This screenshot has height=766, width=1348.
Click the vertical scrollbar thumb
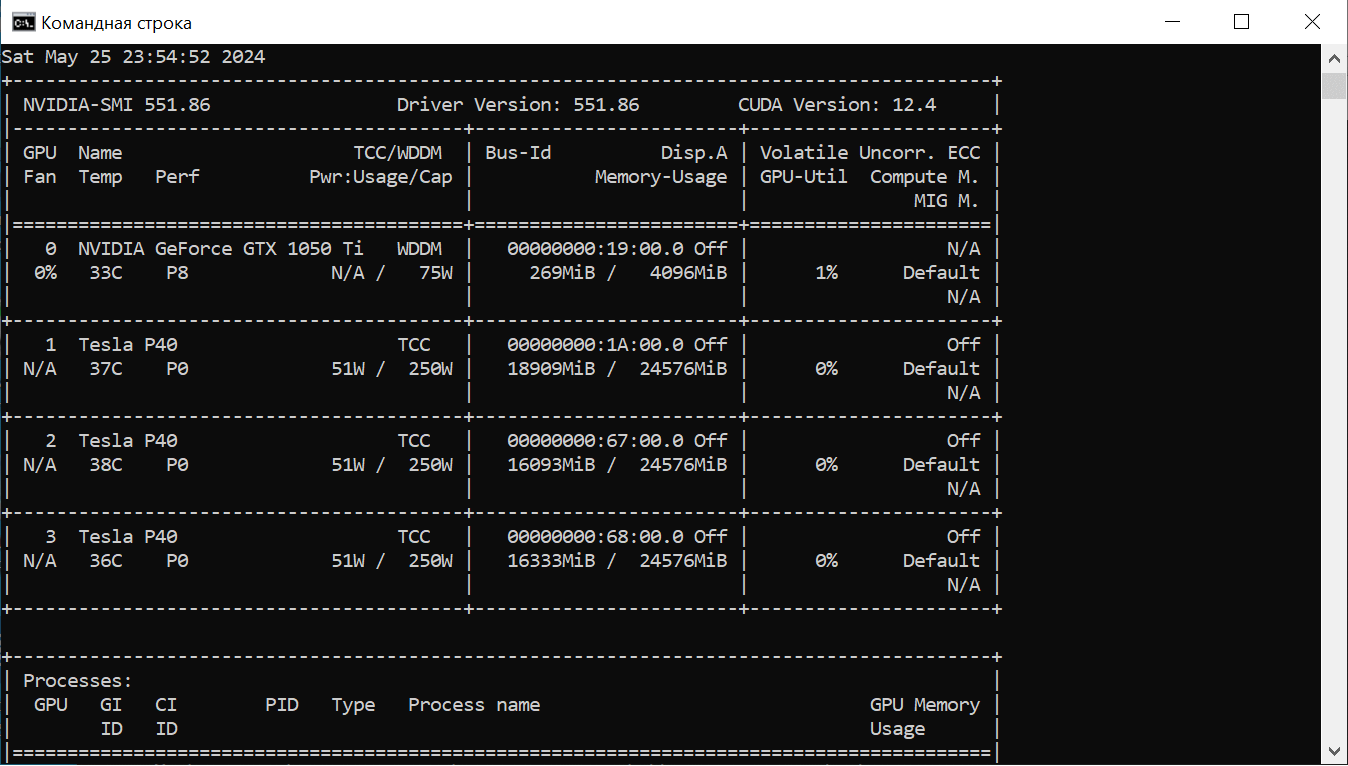tap(1334, 85)
